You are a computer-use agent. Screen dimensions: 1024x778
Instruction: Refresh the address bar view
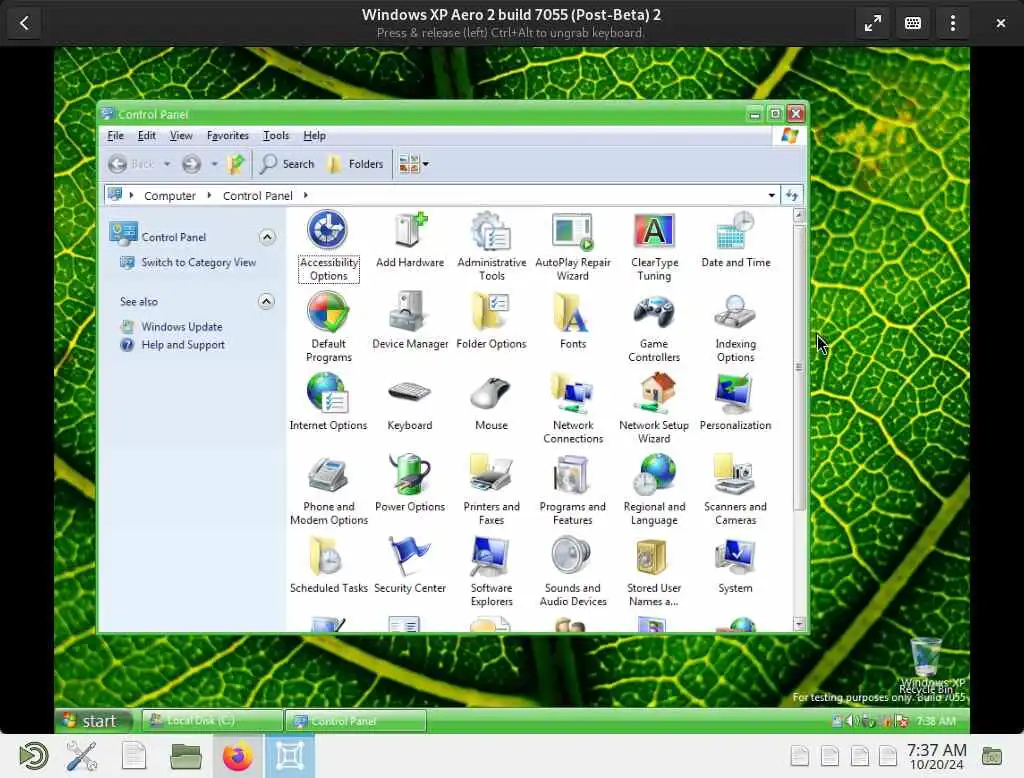[x=792, y=195]
